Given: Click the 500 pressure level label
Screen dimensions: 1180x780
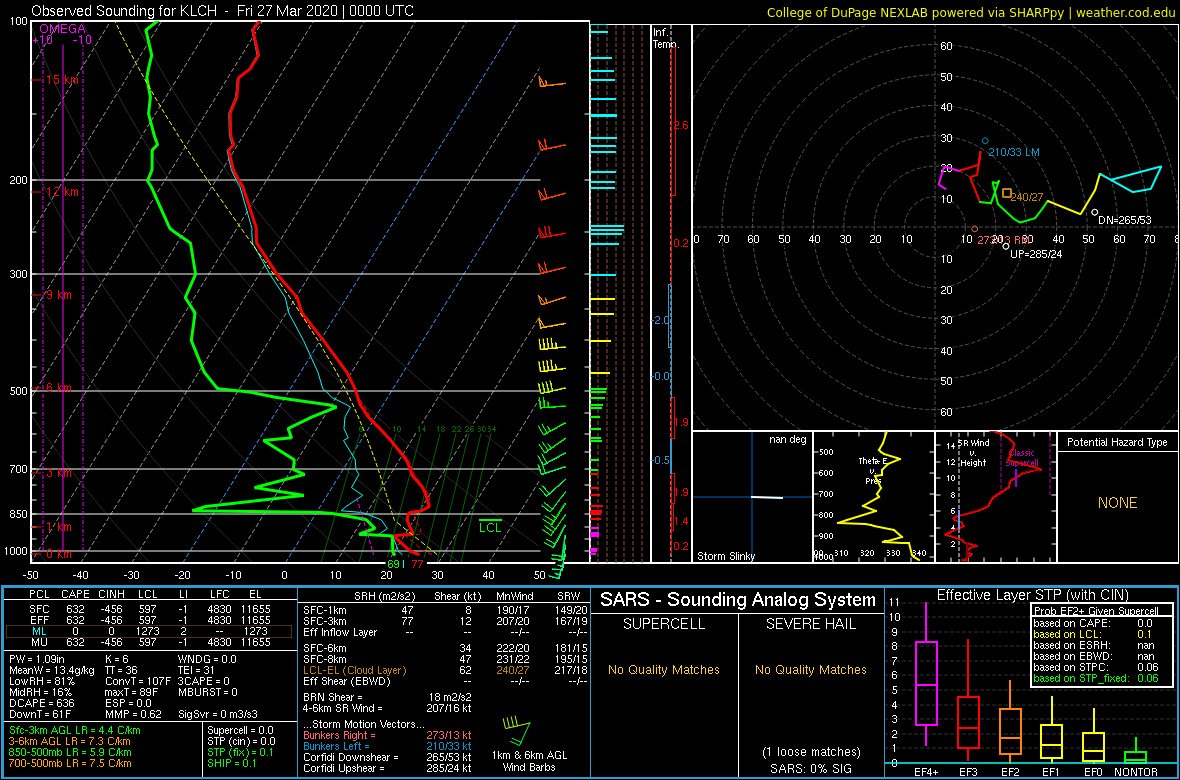Looking at the screenshot, I should (17, 391).
